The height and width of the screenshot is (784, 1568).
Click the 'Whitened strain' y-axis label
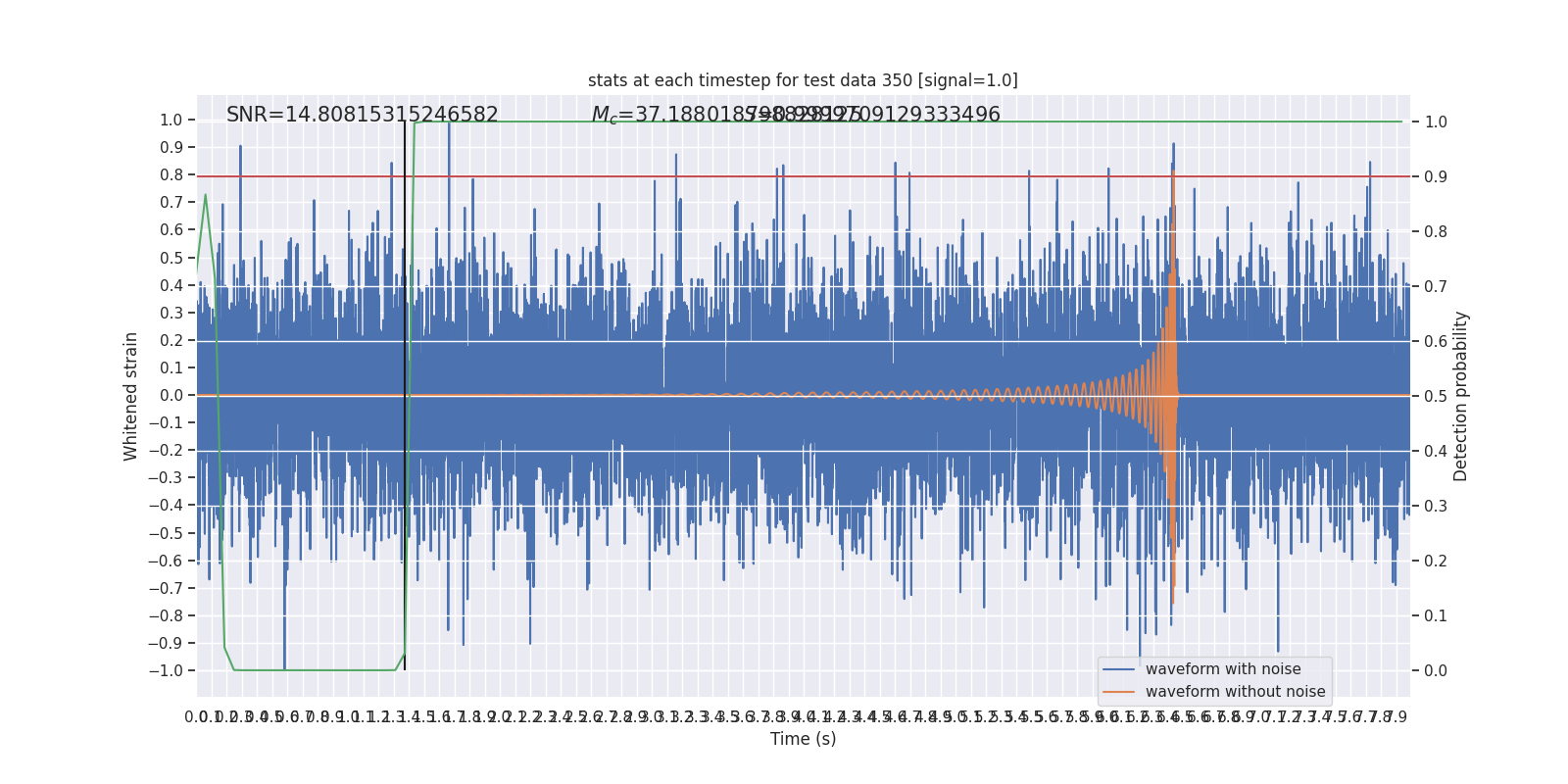(x=131, y=396)
